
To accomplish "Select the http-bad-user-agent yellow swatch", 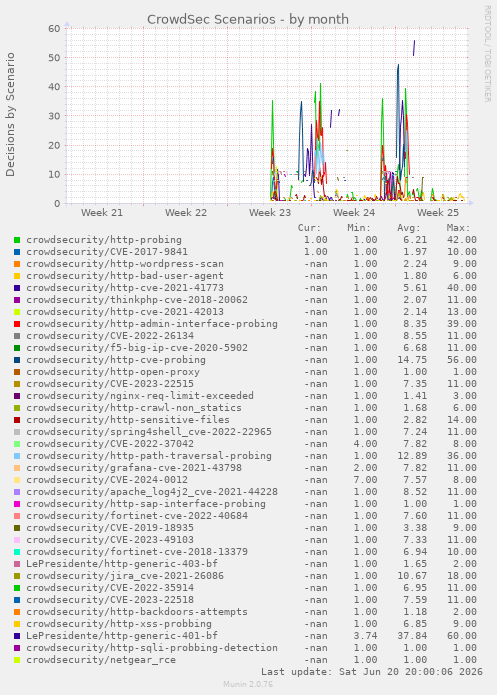I will tap(17, 276).
